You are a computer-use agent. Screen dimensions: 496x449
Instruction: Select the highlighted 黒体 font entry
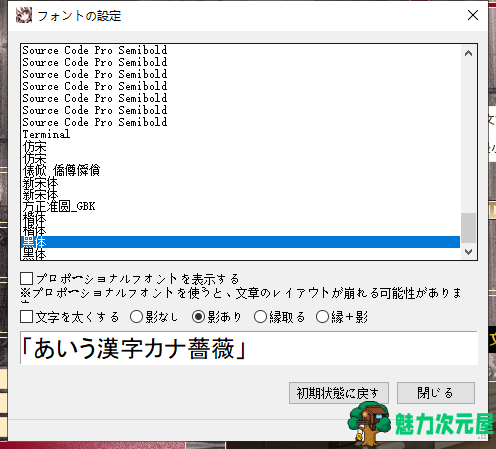tap(240, 242)
